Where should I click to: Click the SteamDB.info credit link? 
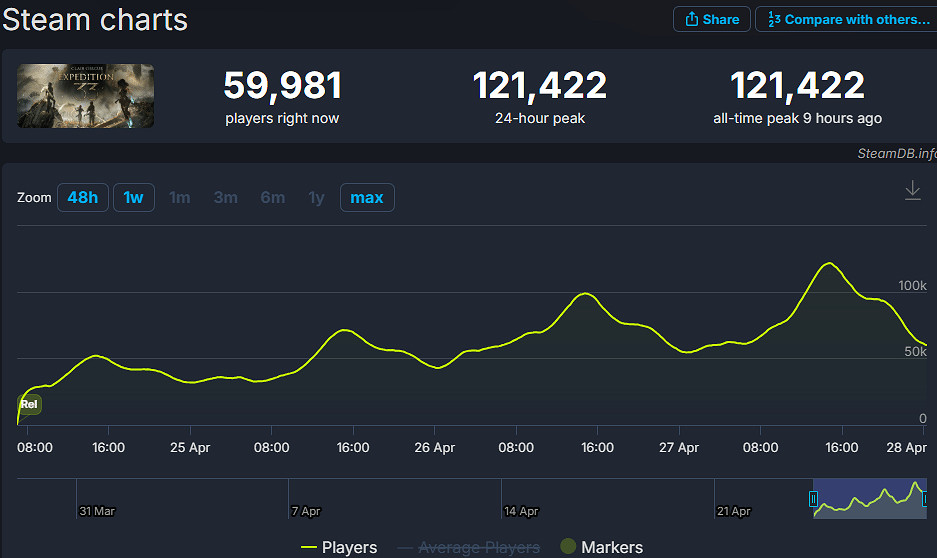pos(896,153)
